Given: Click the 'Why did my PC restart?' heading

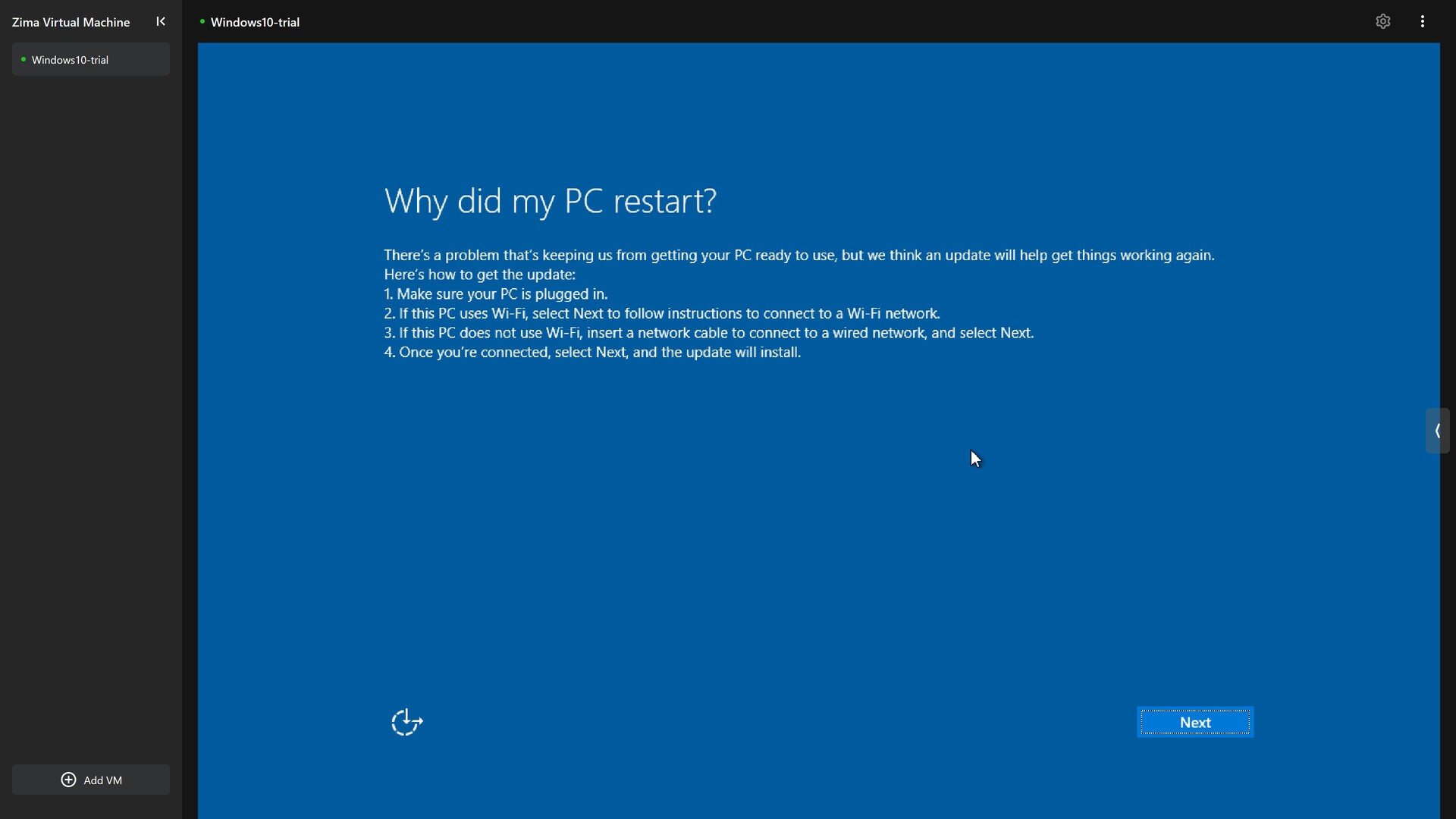Looking at the screenshot, I should pyautogui.click(x=550, y=201).
